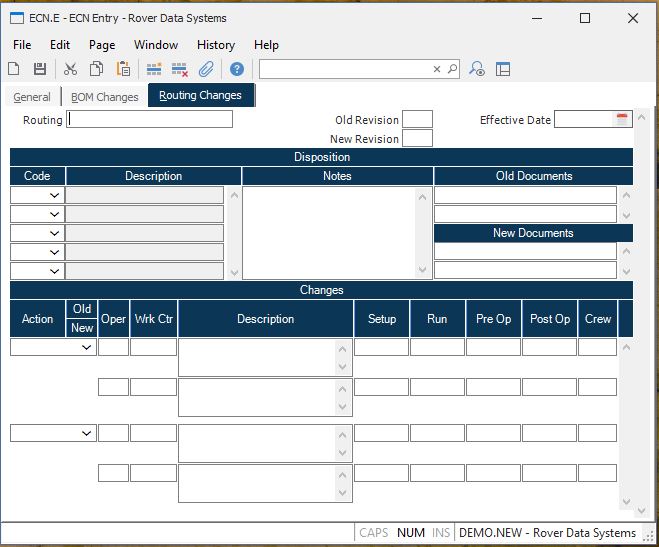The height and width of the screenshot is (547, 659).
Task: Click the Routing input field
Action: (x=149, y=119)
